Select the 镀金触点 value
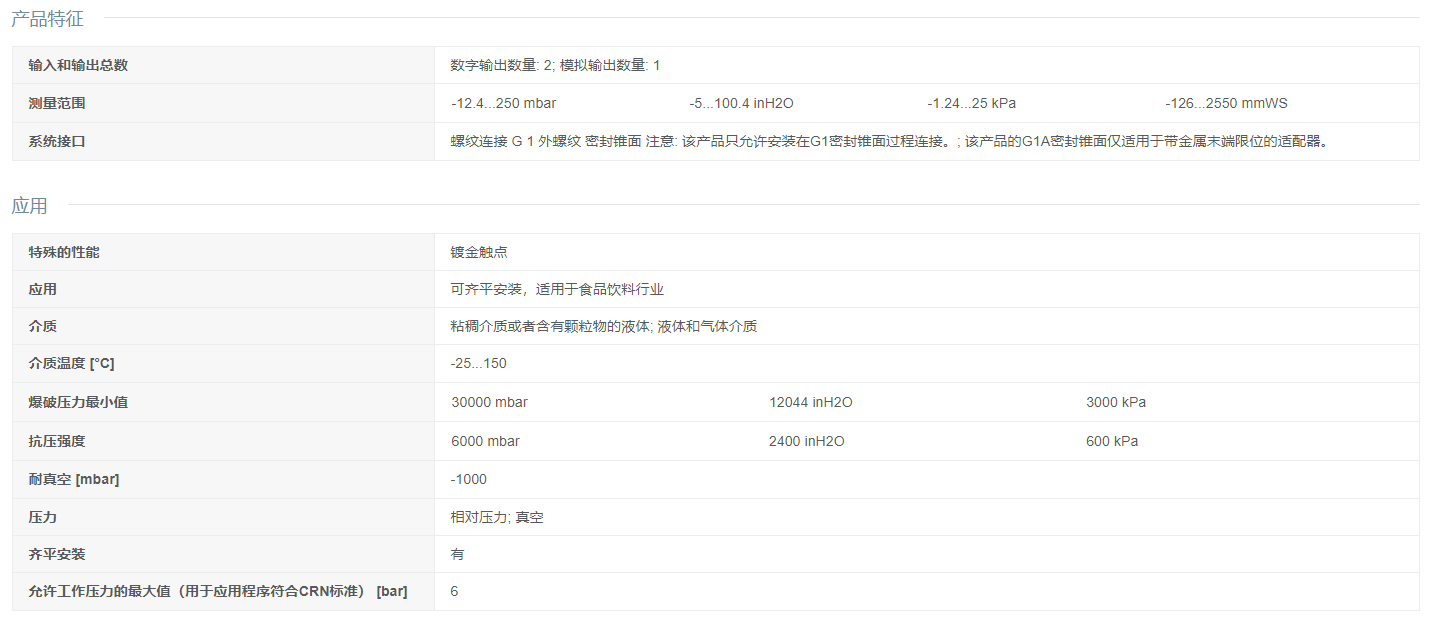The width and height of the screenshot is (1429, 619). [x=479, y=252]
